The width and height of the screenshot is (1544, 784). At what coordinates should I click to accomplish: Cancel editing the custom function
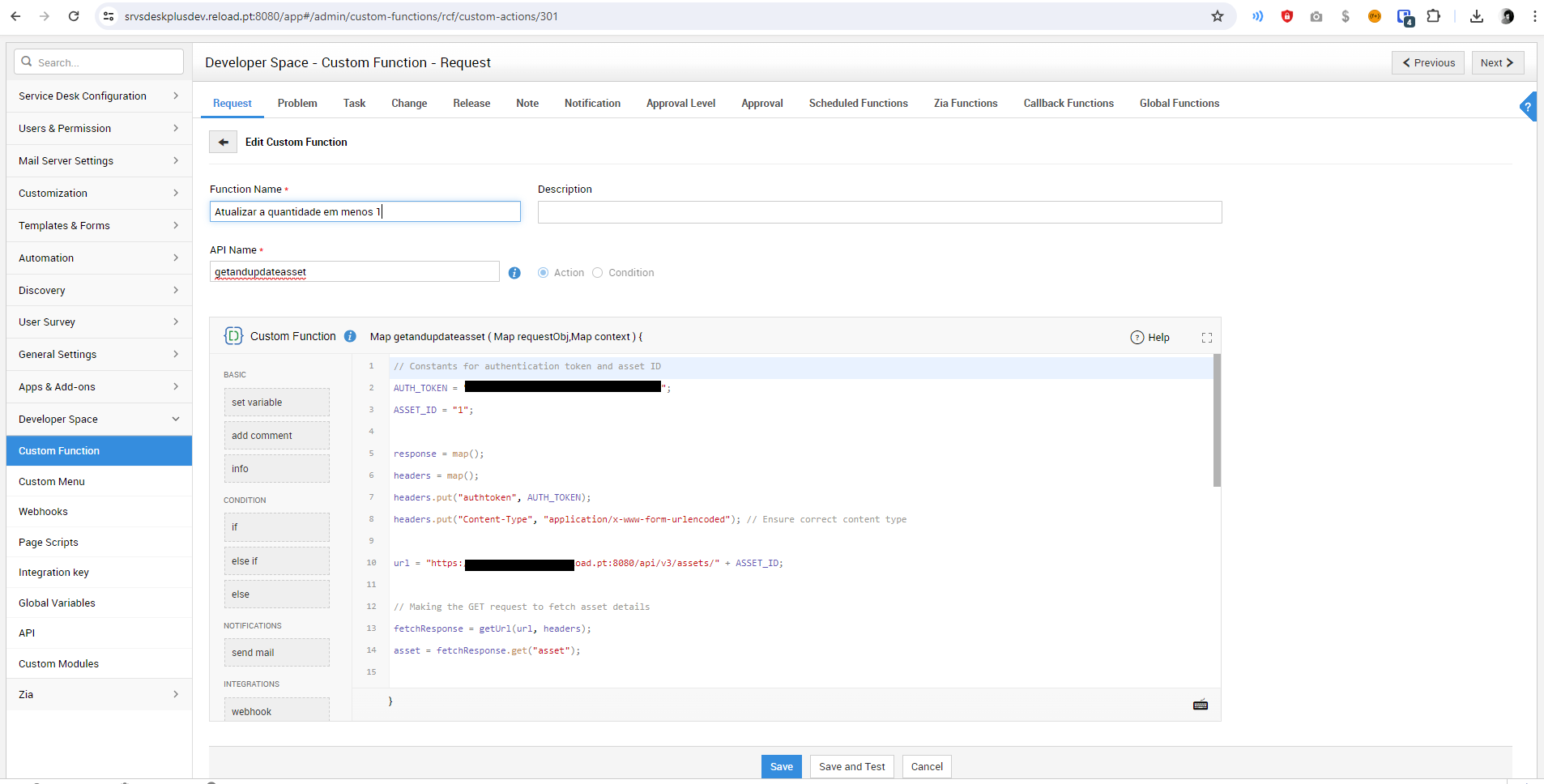[x=927, y=766]
